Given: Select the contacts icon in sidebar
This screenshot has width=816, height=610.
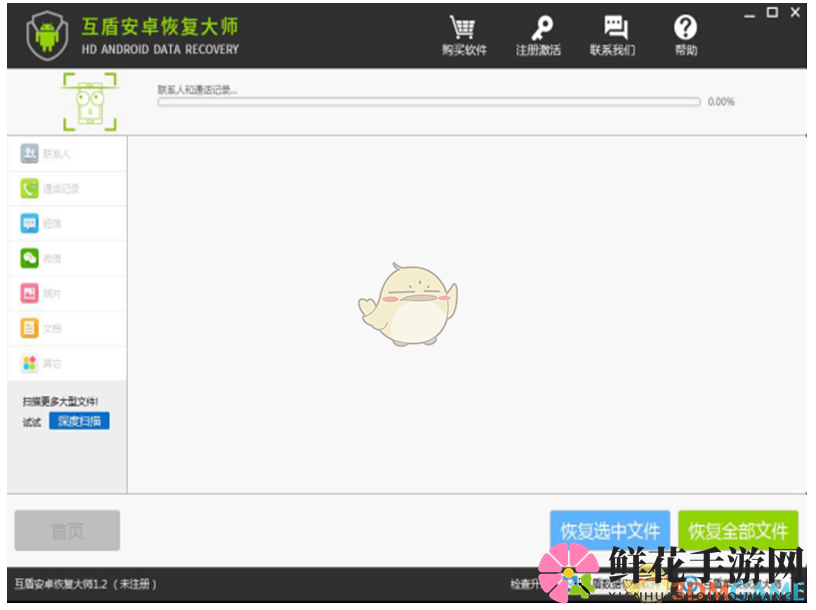Looking at the screenshot, I should pyautogui.click(x=30, y=154).
